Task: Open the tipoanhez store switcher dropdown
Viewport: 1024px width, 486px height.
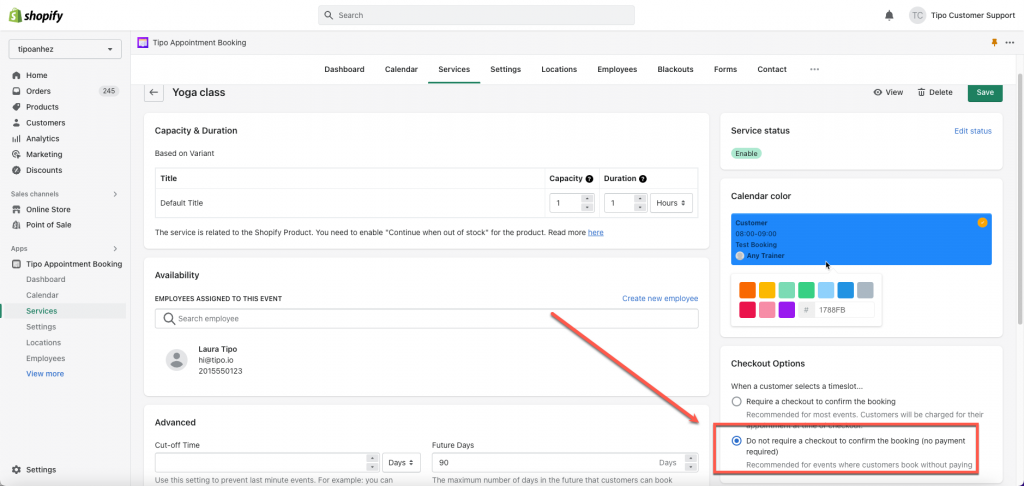Action: pyautogui.click(x=65, y=50)
